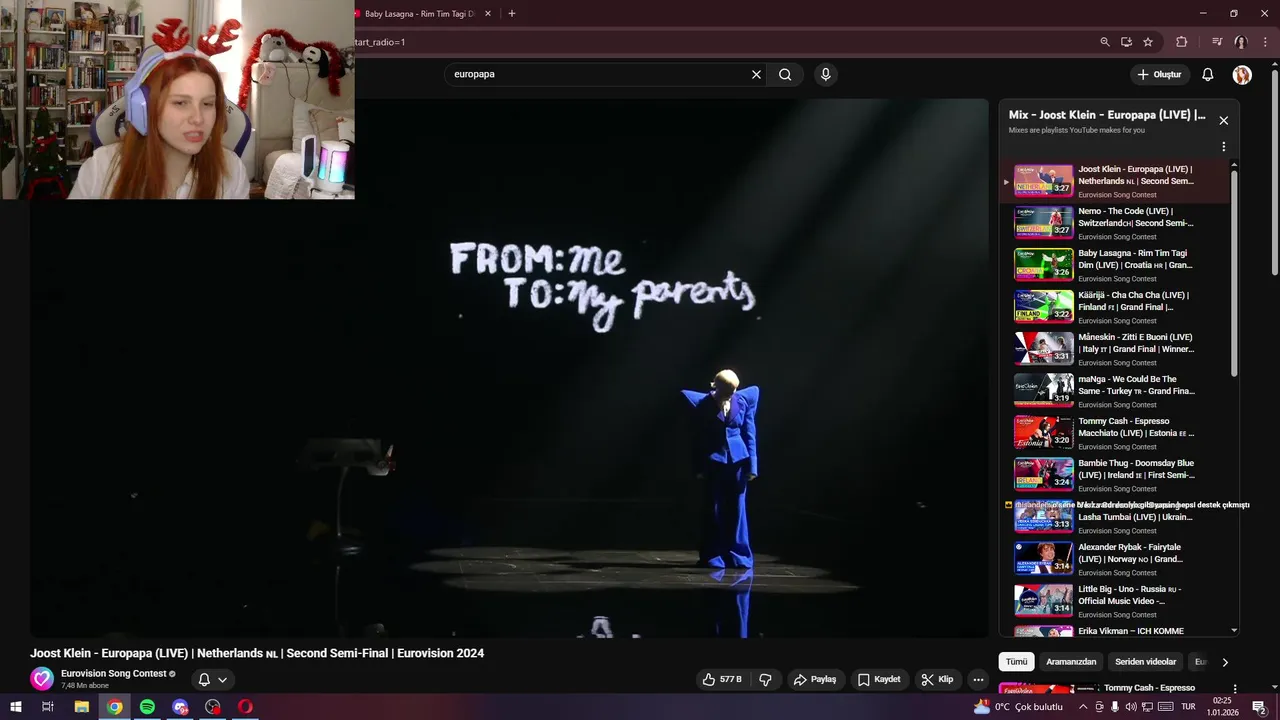Start voice search with the microphone
The image size is (1280, 720).
pyautogui.click(x=825, y=74)
